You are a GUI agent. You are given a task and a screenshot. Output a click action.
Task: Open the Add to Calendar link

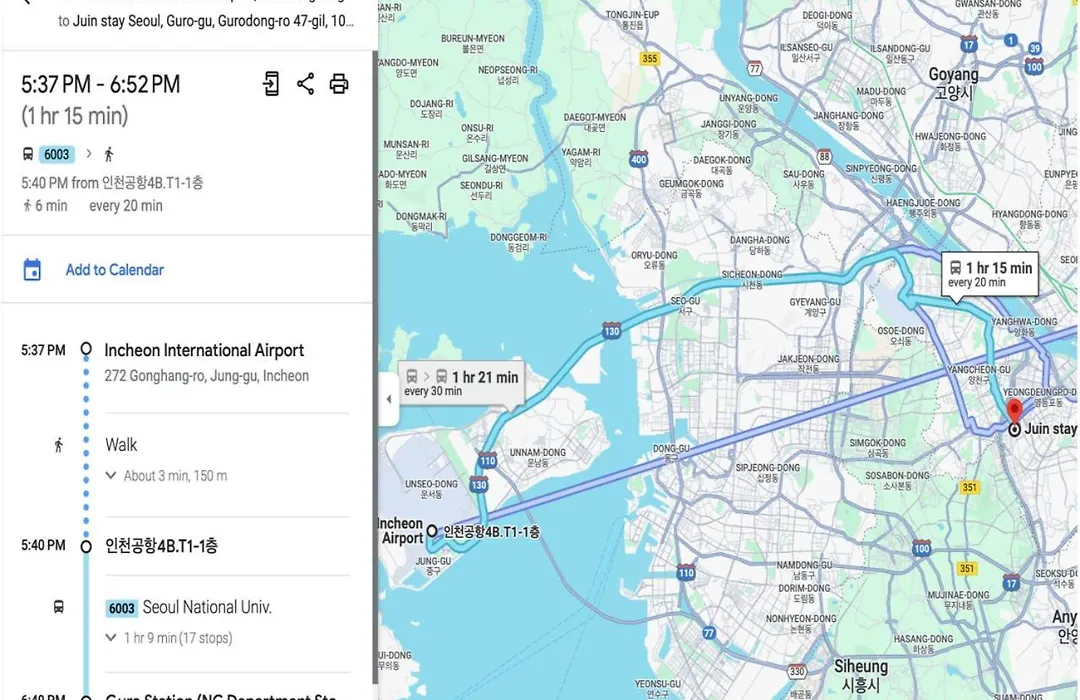(115, 269)
